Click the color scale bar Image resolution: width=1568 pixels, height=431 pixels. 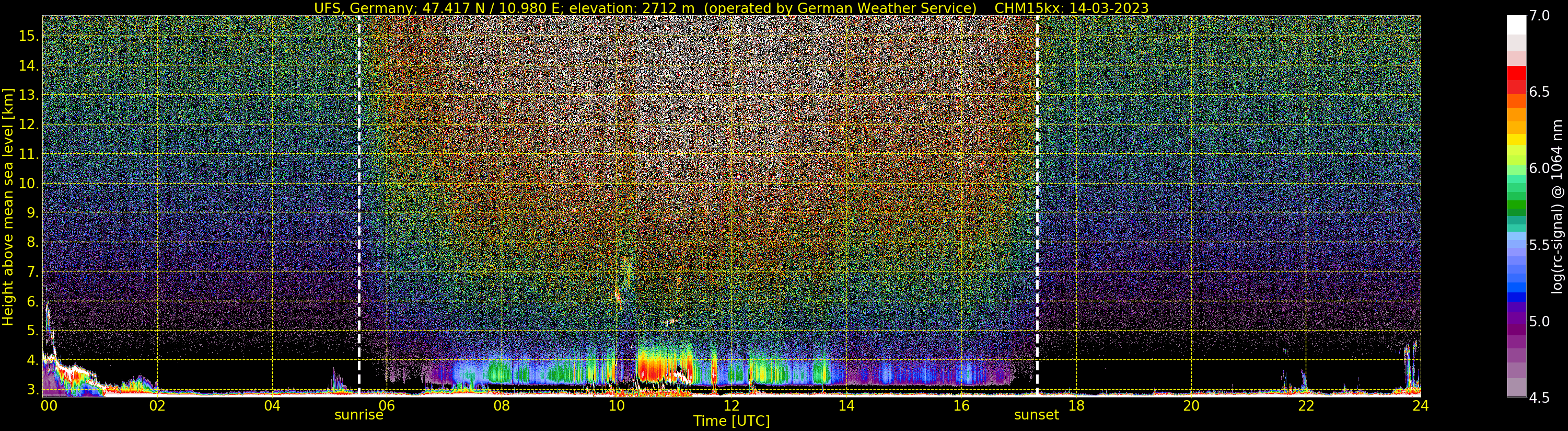[x=1516, y=206]
